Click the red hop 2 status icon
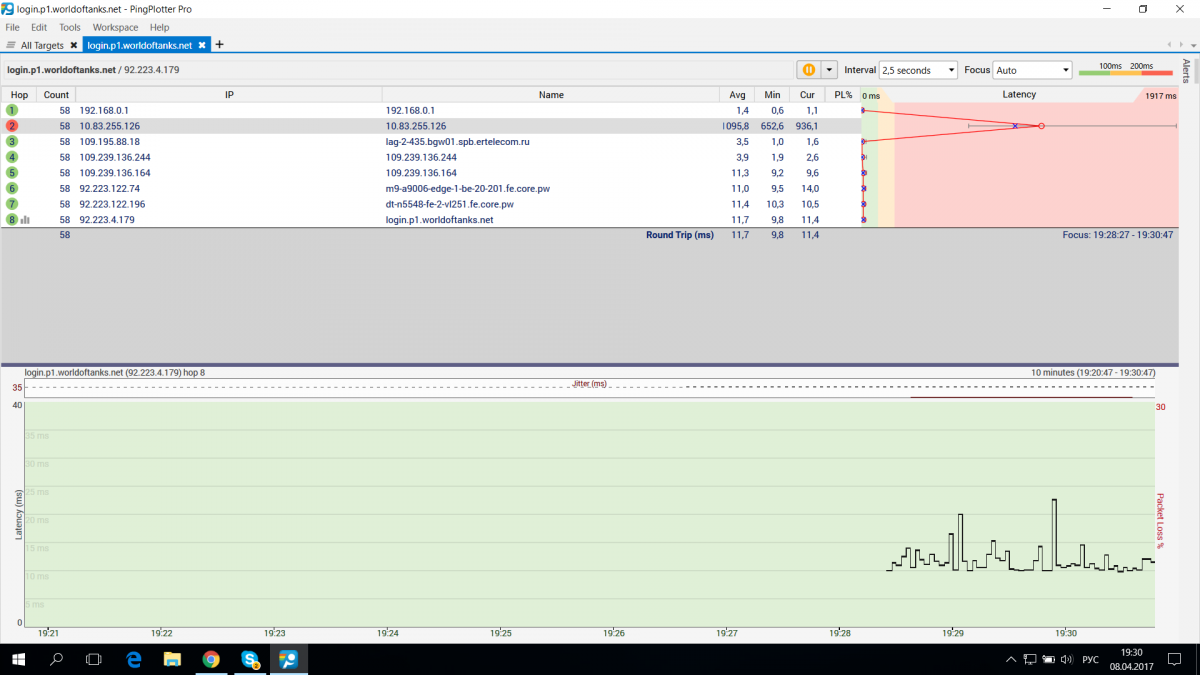The height and width of the screenshot is (675, 1200). 12,126
